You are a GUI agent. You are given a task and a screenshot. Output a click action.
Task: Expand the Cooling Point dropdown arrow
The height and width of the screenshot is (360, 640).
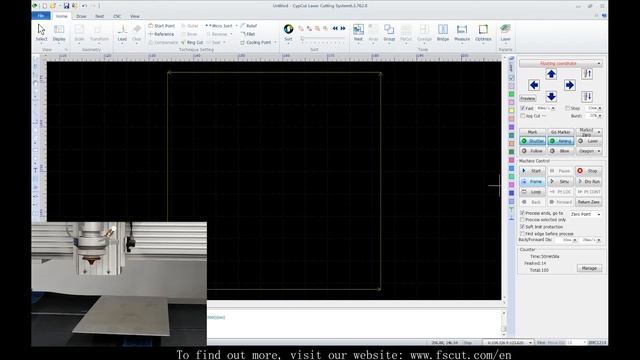pos(275,42)
